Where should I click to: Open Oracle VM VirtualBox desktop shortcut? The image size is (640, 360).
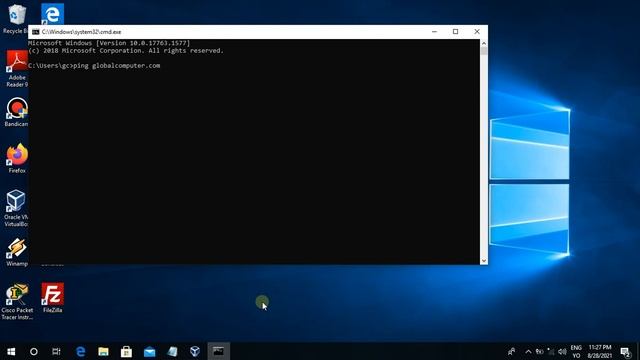click(x=16, y=208)
